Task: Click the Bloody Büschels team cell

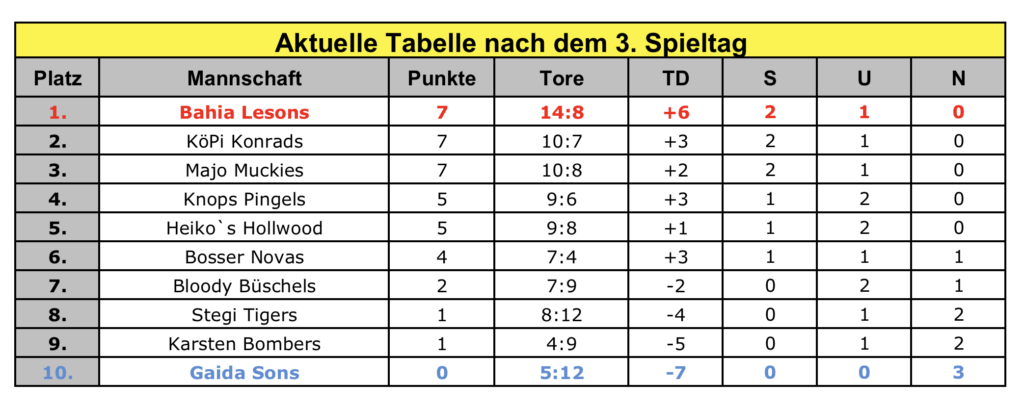Action: point(244,286)
